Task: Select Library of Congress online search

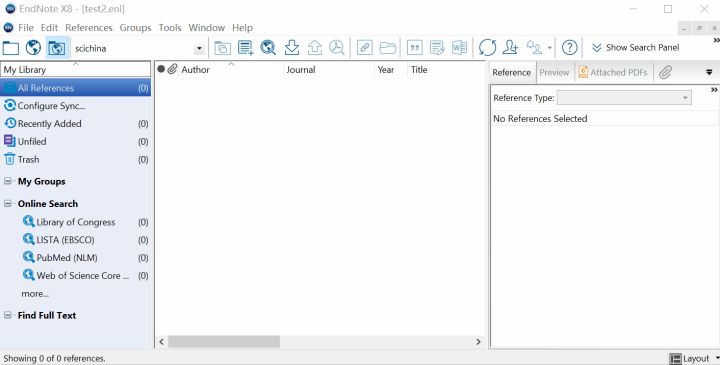Action: pos(85,222)
